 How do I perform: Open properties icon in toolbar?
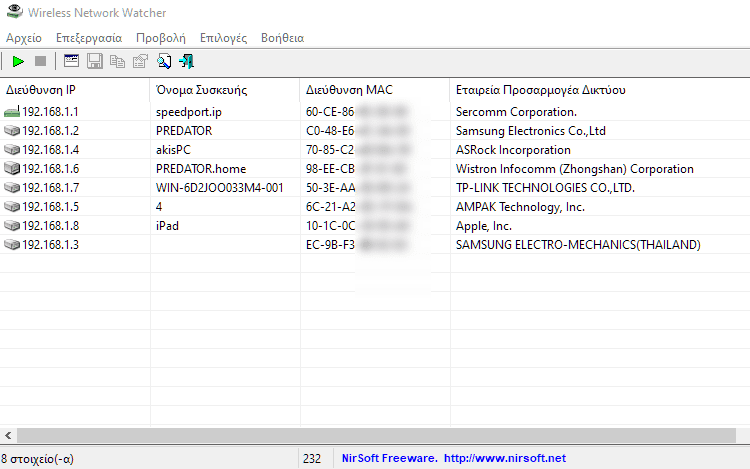click(141, 61)
